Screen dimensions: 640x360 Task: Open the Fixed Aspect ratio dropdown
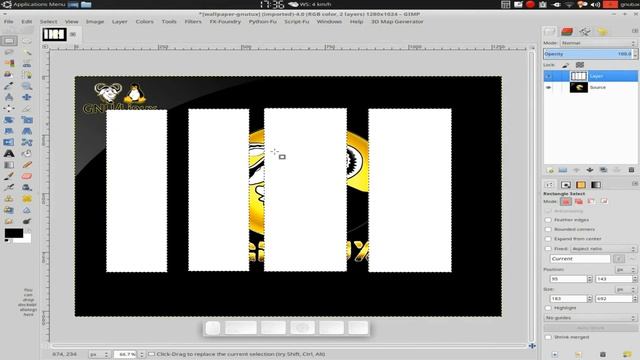[x=603, y=249]
